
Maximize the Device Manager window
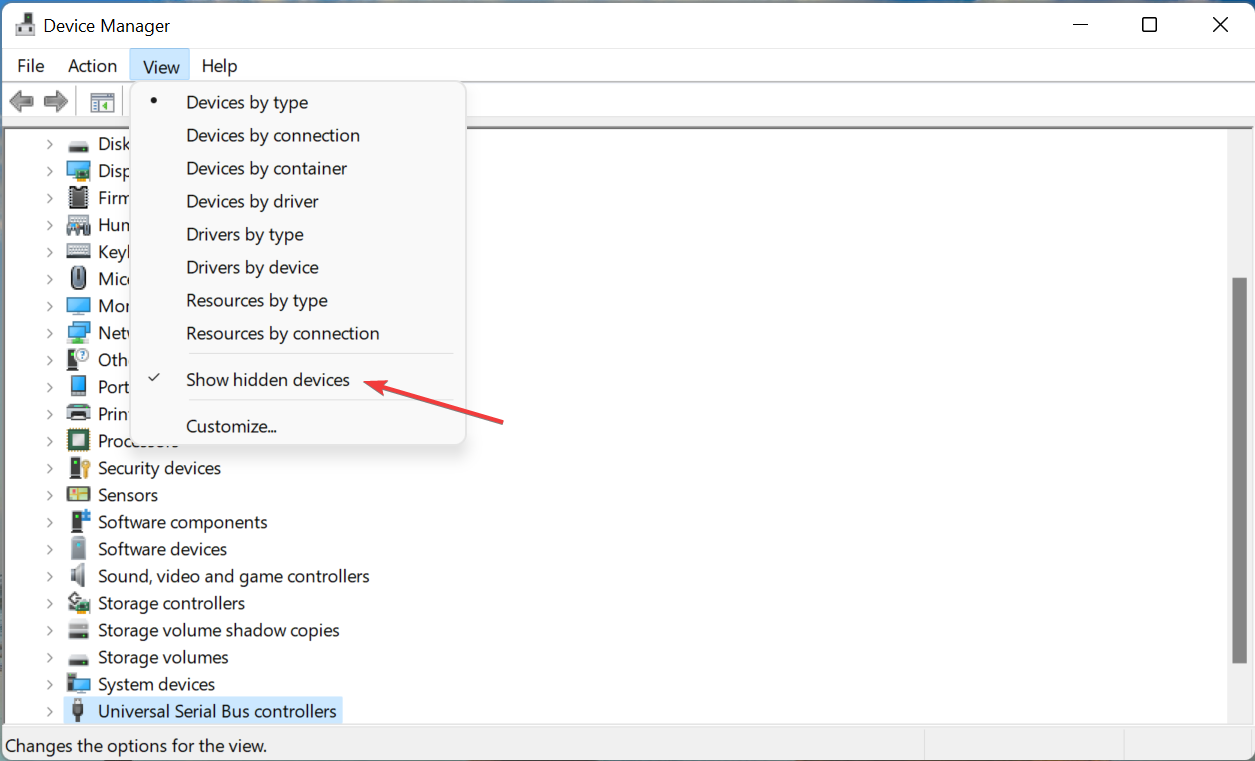(1150, 25)
